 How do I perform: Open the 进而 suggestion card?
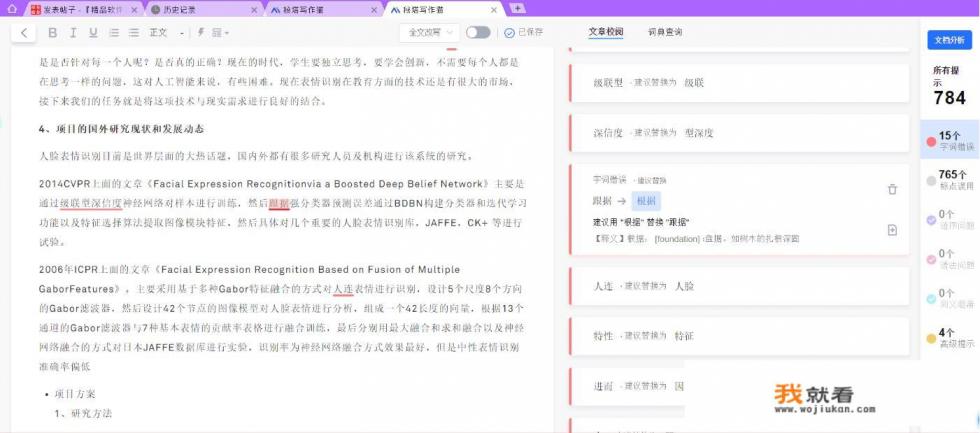point(627,386)
